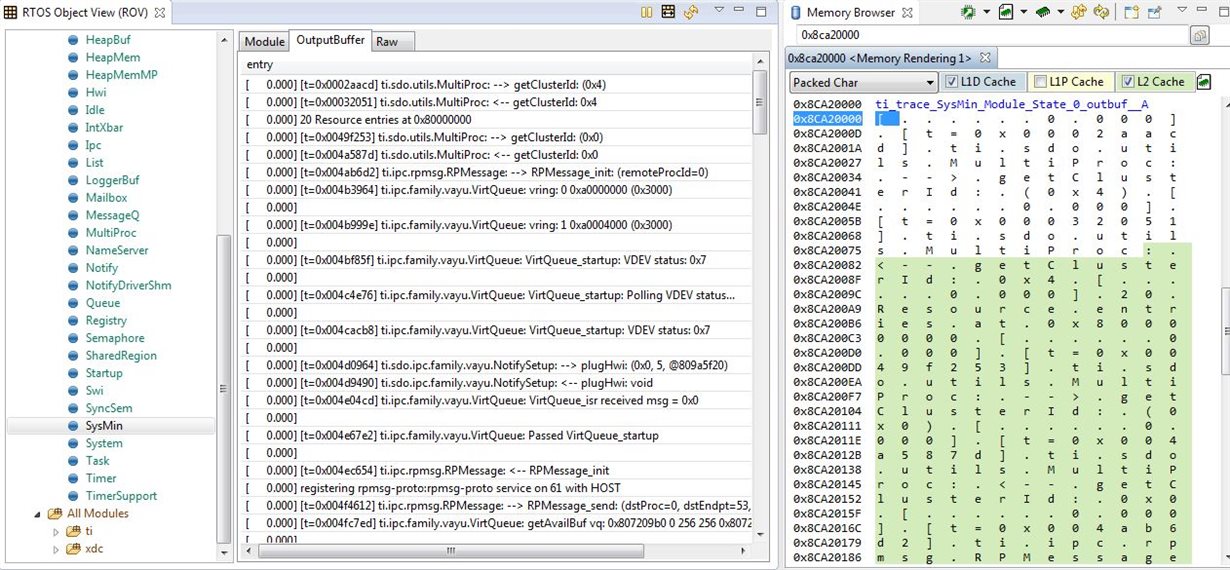Select Mailbox module in the tree
This screenshot has width=1230, height=570.
pos(107,198)
